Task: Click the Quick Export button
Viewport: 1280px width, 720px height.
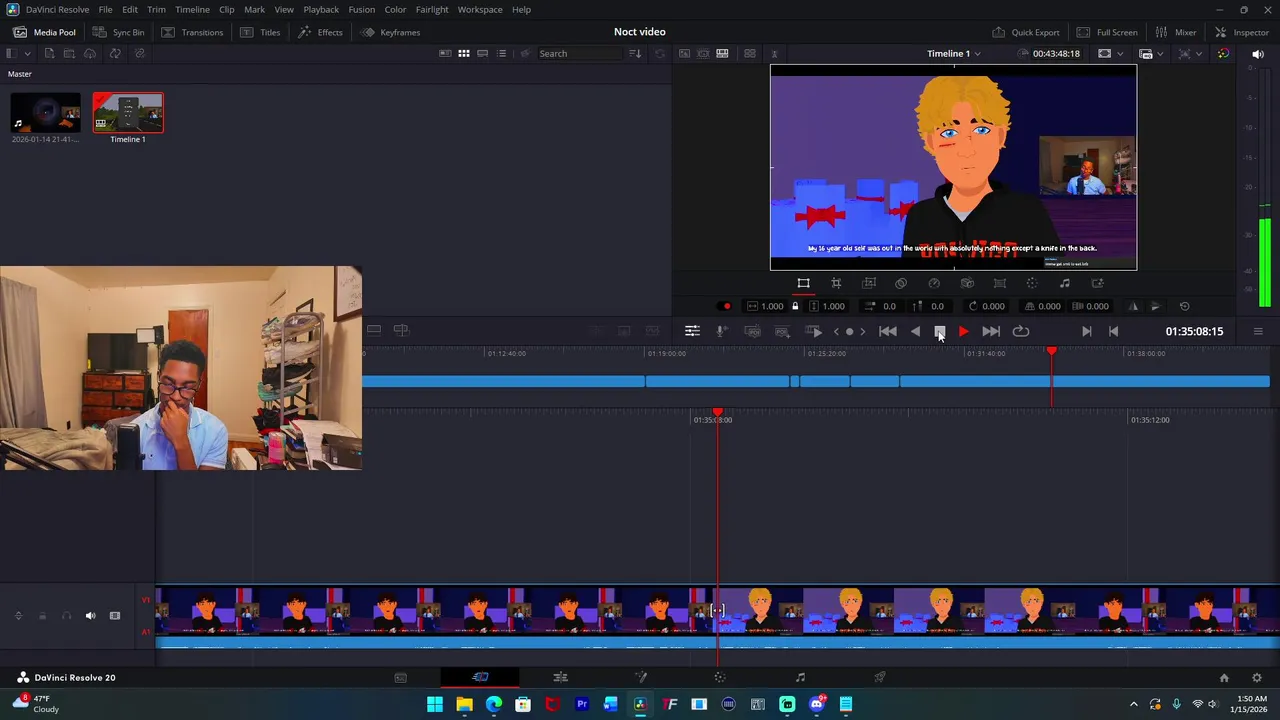Action: click(1025, 32)
